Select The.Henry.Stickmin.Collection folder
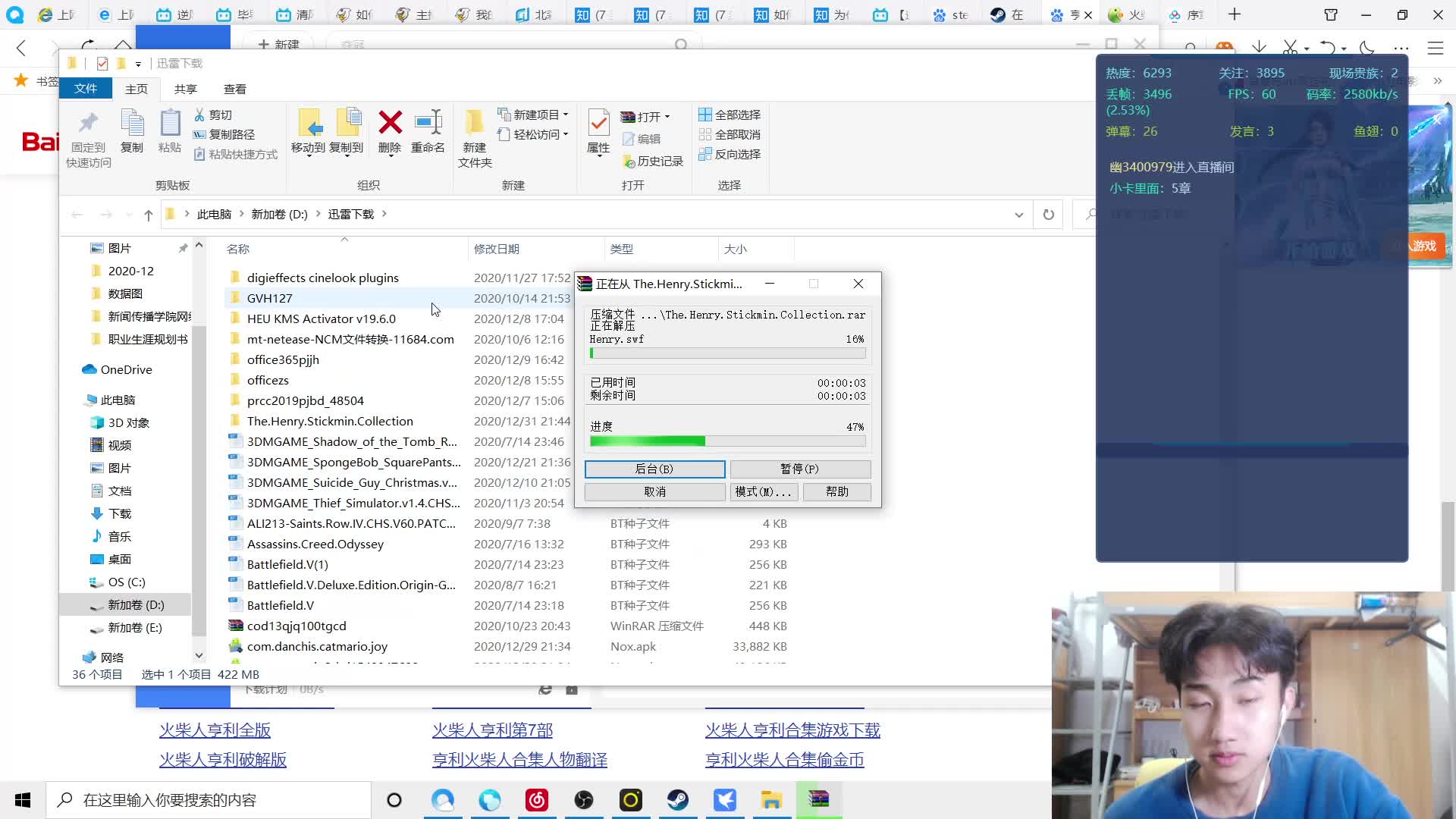This screenshot has height=819, width=1456. click(330, 422)
